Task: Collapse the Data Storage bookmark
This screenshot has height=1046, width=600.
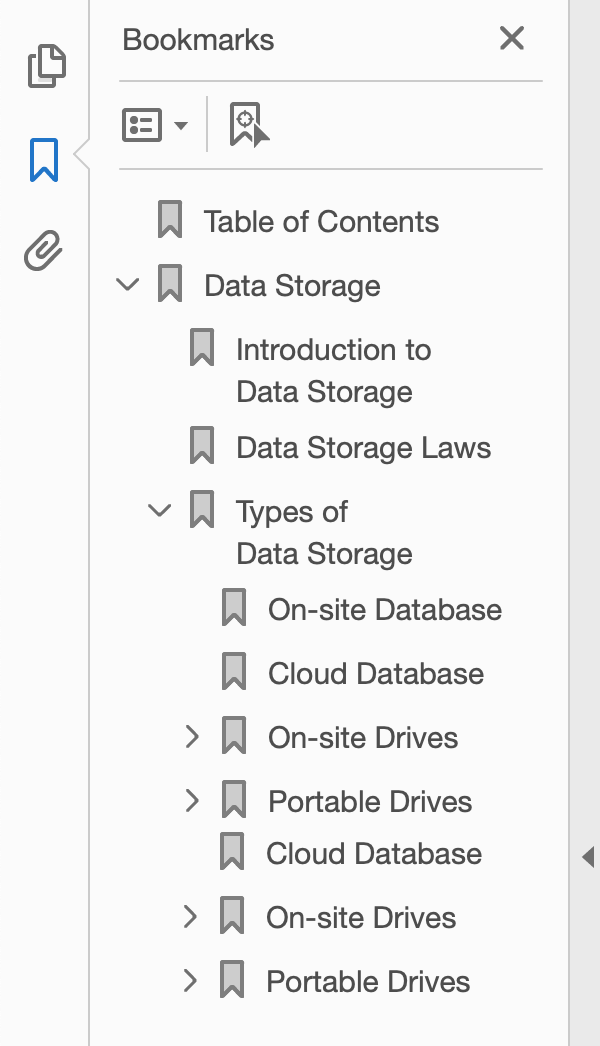Action: click(x=127, y=283)
